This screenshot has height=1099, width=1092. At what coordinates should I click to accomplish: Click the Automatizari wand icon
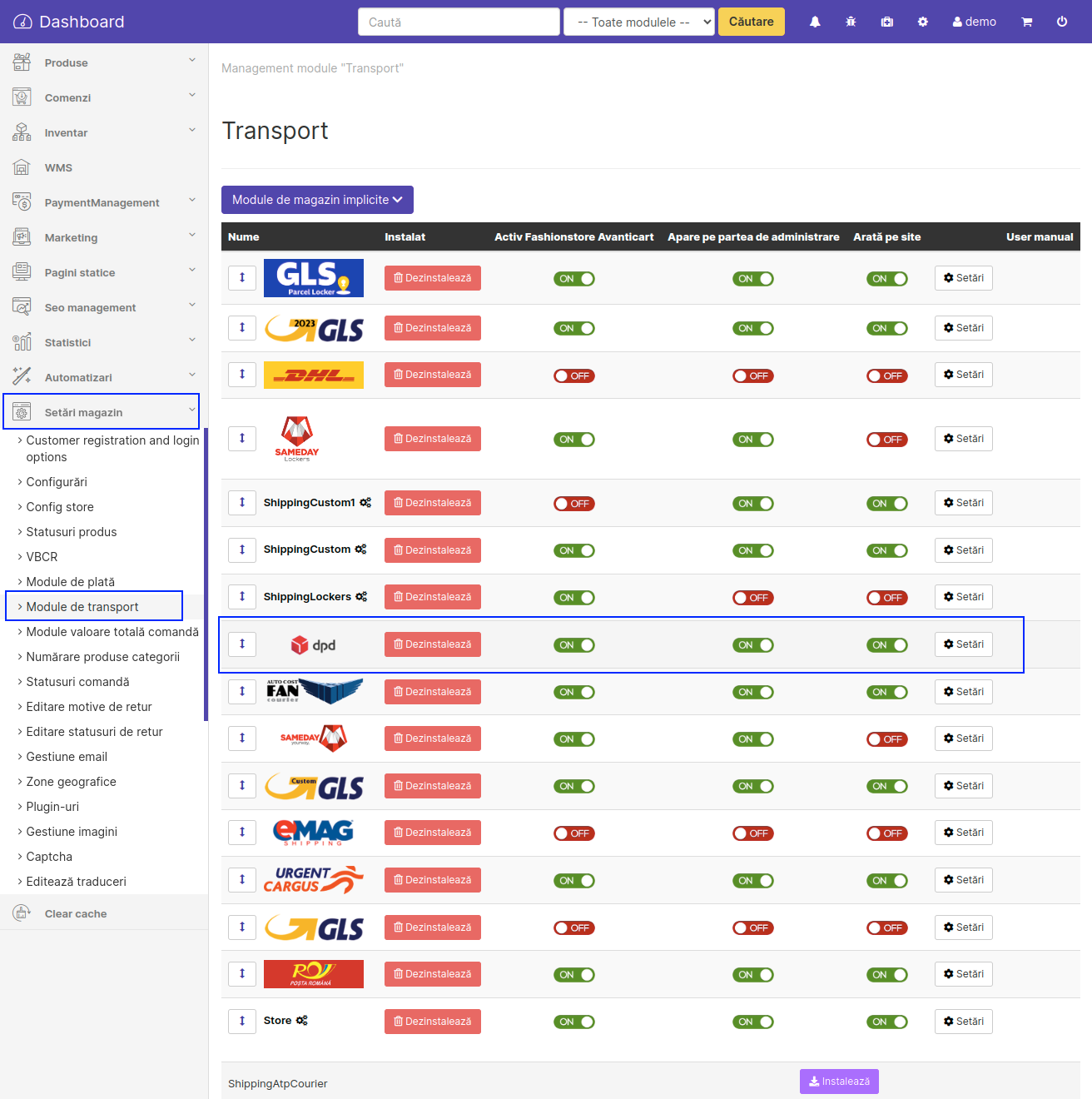(22, 377)
